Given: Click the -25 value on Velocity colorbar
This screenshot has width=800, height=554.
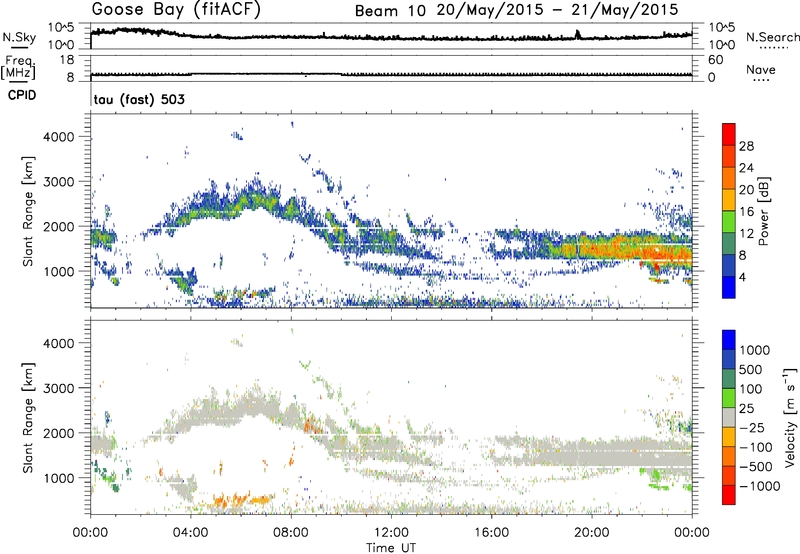Looking at the screenshot, I should [x=752, y=427].
